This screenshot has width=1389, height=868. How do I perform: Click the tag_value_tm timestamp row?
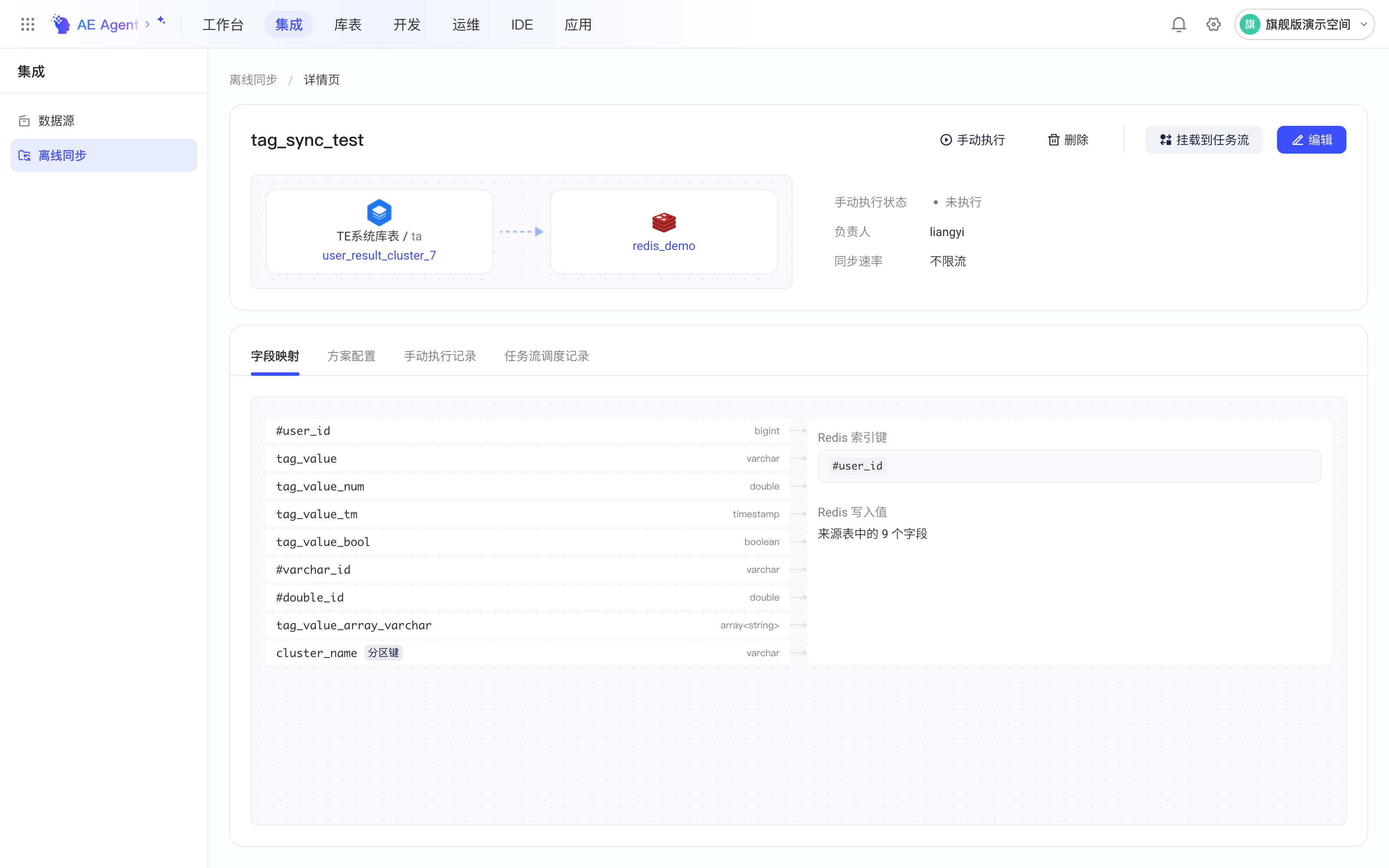[x=527, y=514]
